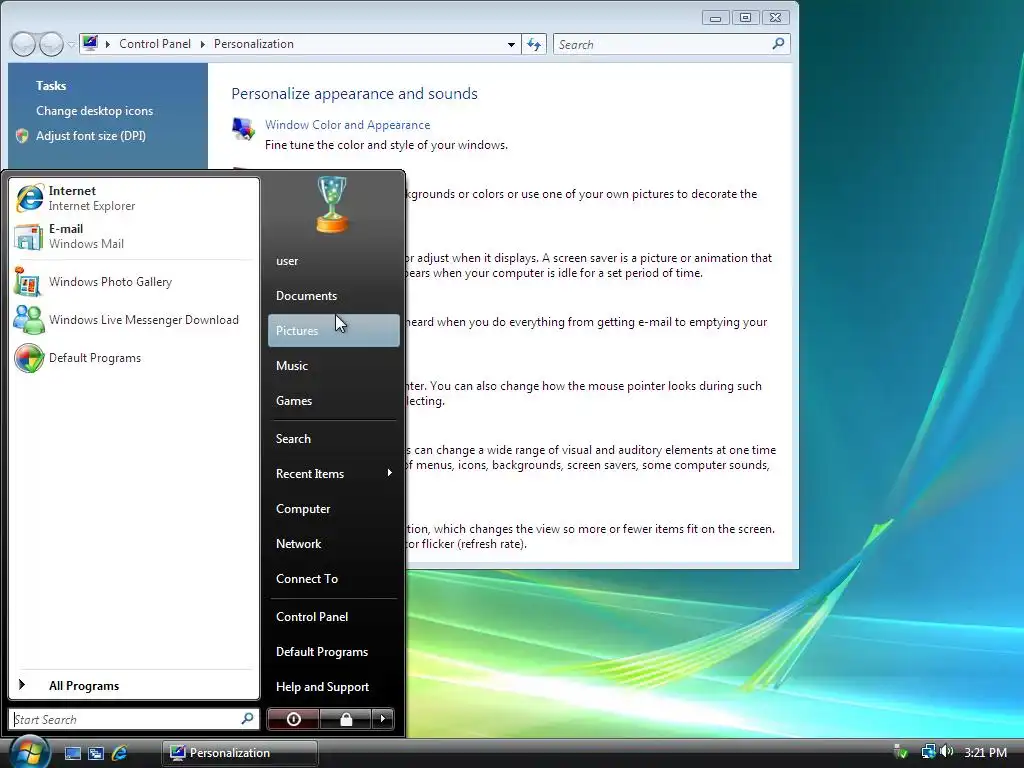The image size is (1024, 768).
Task: Expand the arrow after Control Panel breadcrumb
Action: pyautogui.click(x=202, y=44)
